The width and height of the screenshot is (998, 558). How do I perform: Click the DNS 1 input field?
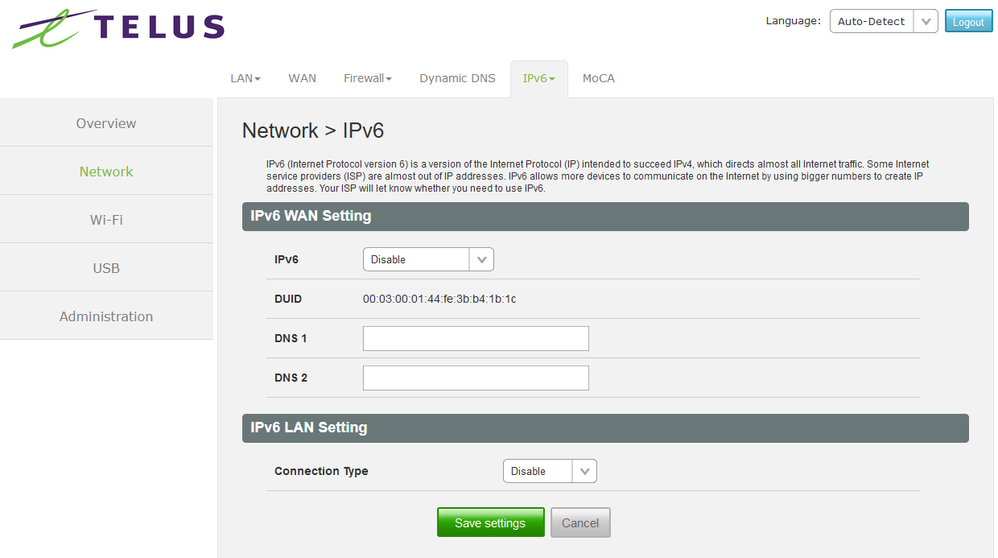point(475,338)
